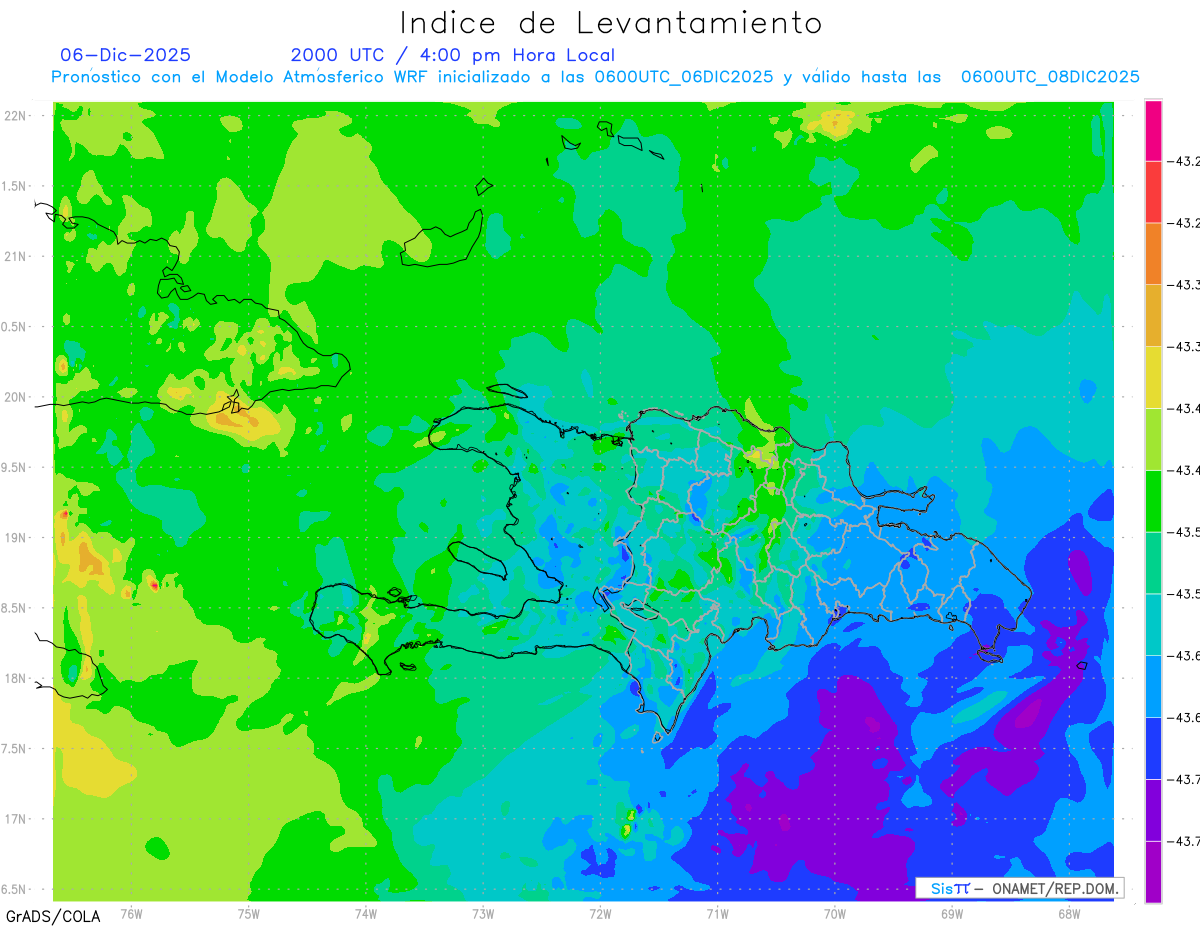Pick the bright yellow swatch in the color scale
Image resolution: width=1200 pixels, height=927 pixels.
[1153, 377]
